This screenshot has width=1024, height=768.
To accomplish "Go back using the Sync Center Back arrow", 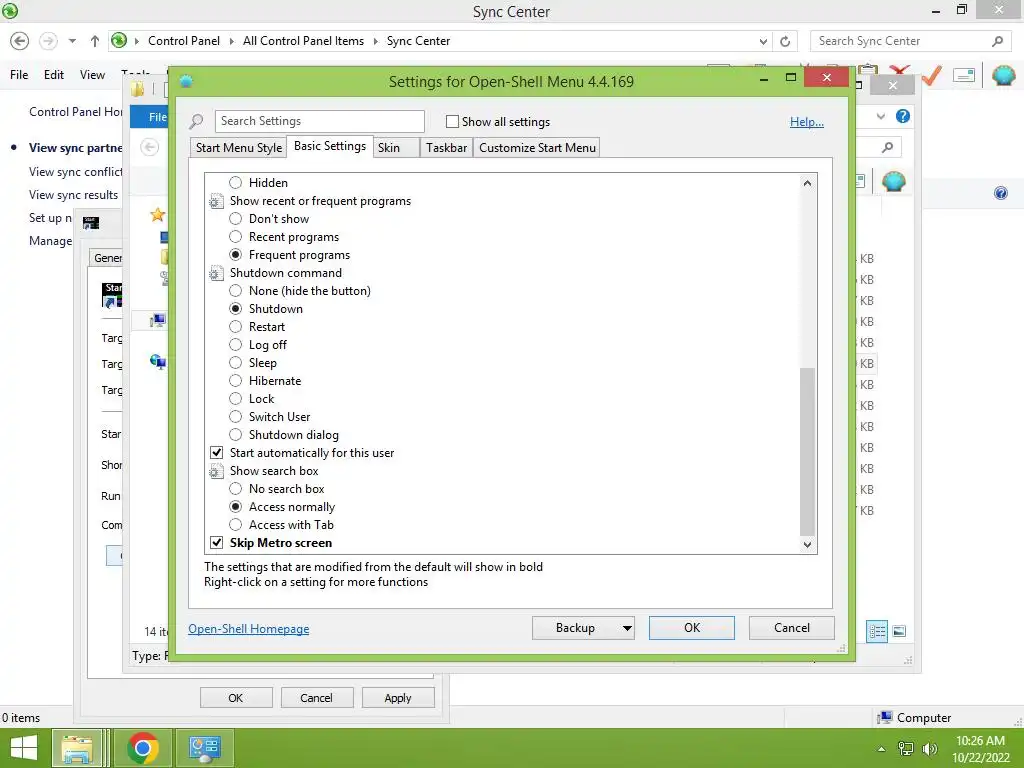I will pyautogui.click(x=20, y=41).
